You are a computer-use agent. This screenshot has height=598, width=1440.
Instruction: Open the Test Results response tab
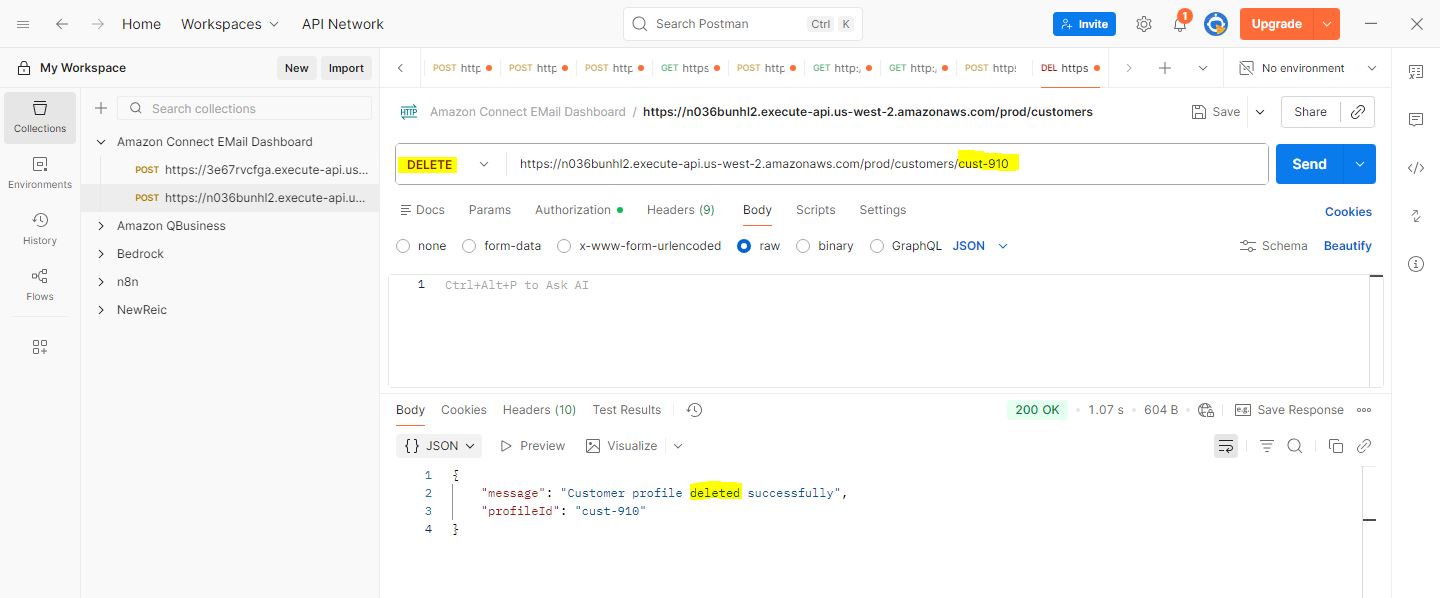click(x=626, y=410)
